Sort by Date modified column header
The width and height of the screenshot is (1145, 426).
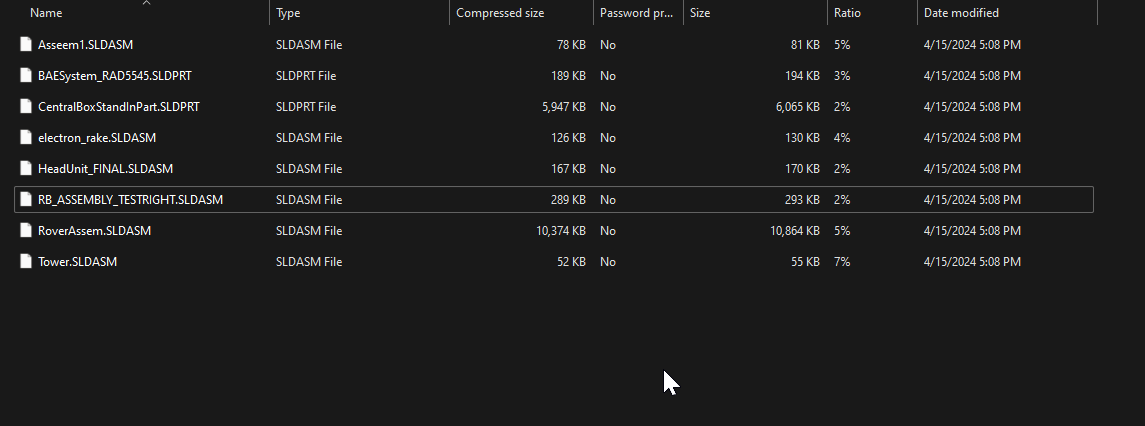961,13
